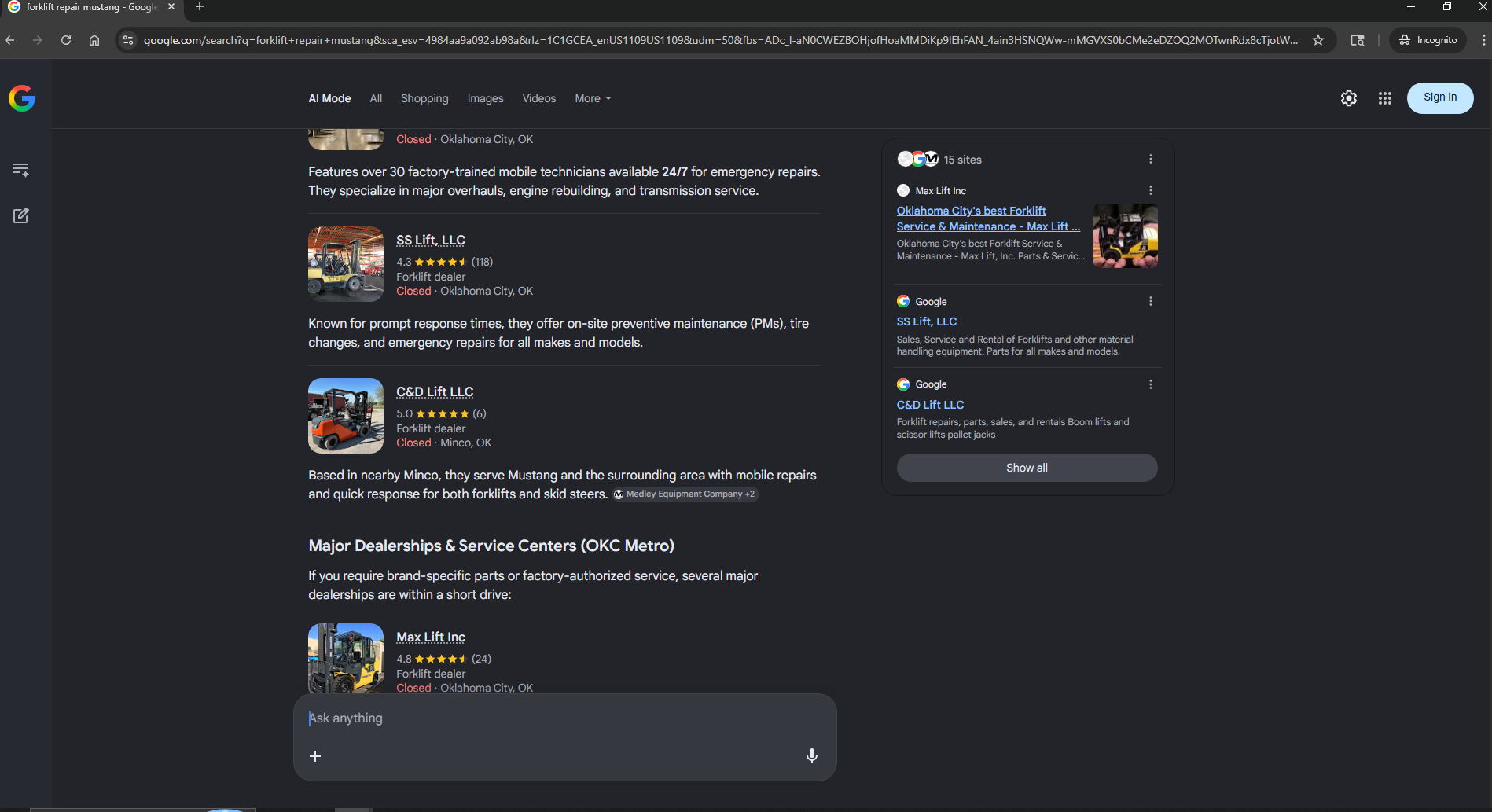1492x812 pixels.
Task: Open options for the C&D Lift LLC source
Action: click(x=1151, y=384)
